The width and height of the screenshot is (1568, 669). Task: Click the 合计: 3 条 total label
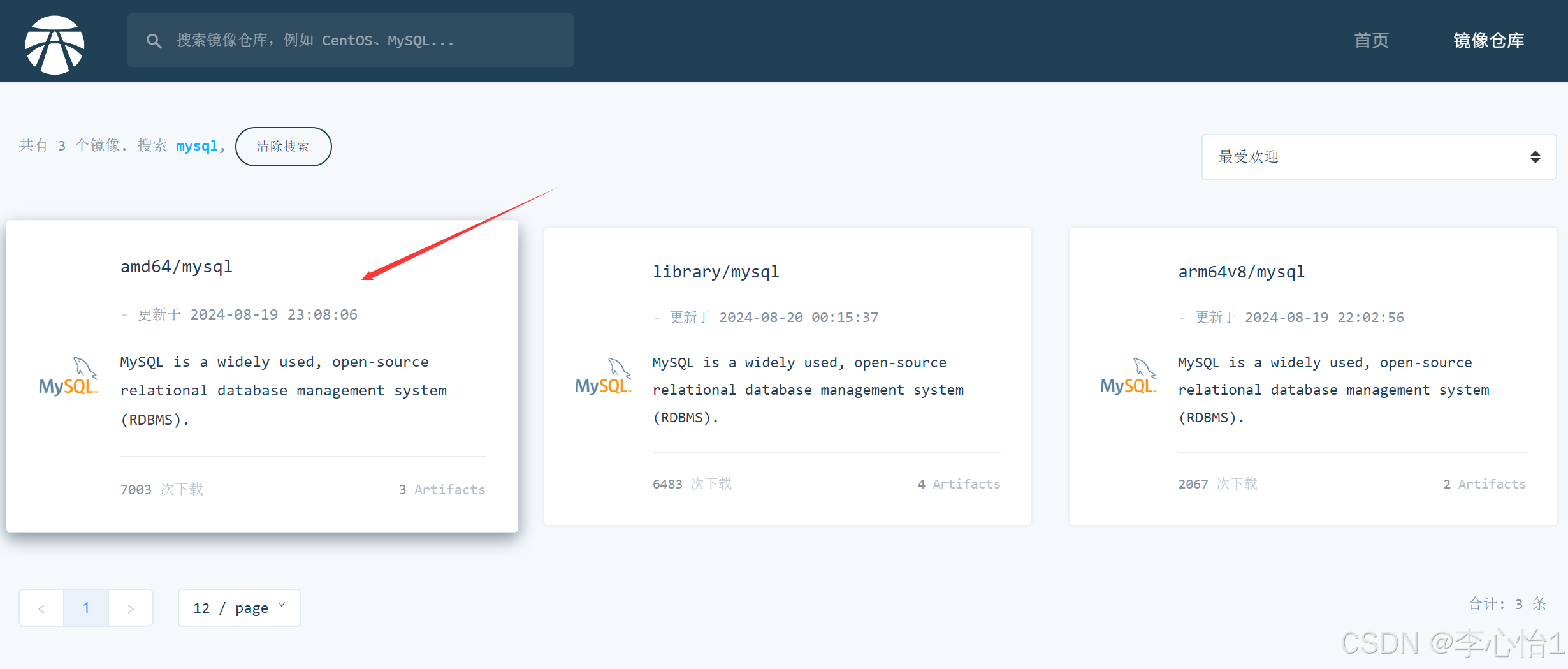pos(1507,604)
